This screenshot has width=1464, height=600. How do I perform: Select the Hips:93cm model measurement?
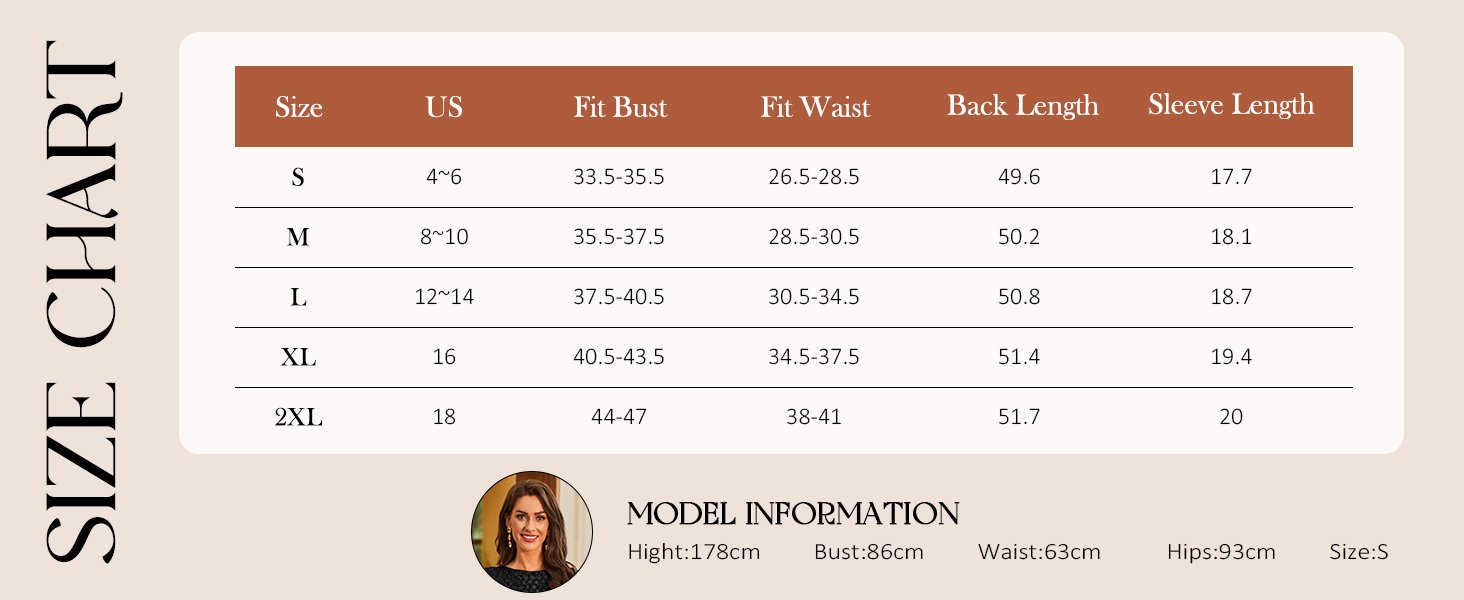(x=1221, y=552)
